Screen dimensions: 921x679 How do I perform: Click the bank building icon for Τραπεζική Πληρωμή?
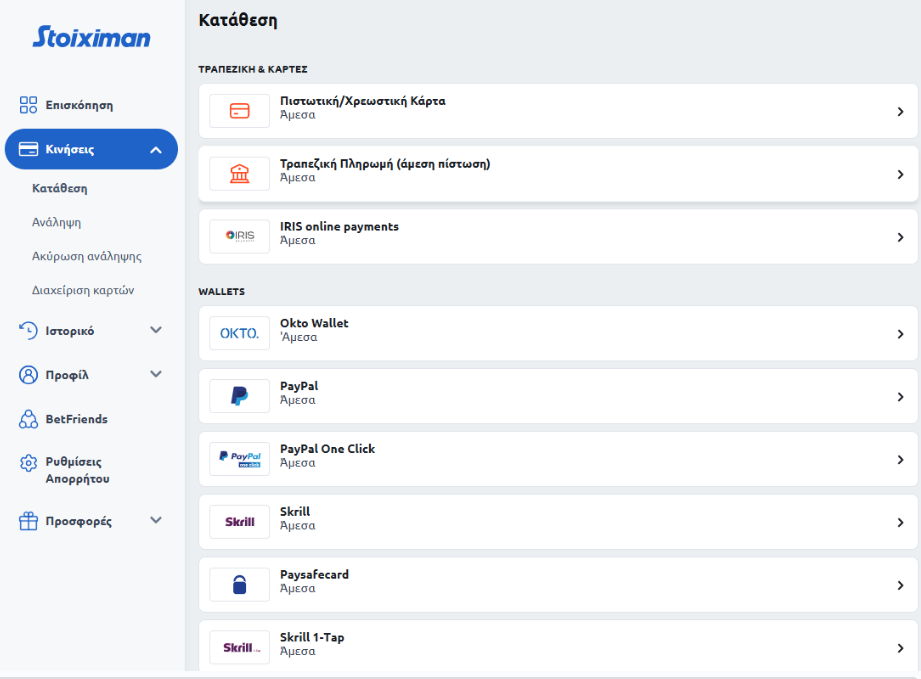coord(239,174)
